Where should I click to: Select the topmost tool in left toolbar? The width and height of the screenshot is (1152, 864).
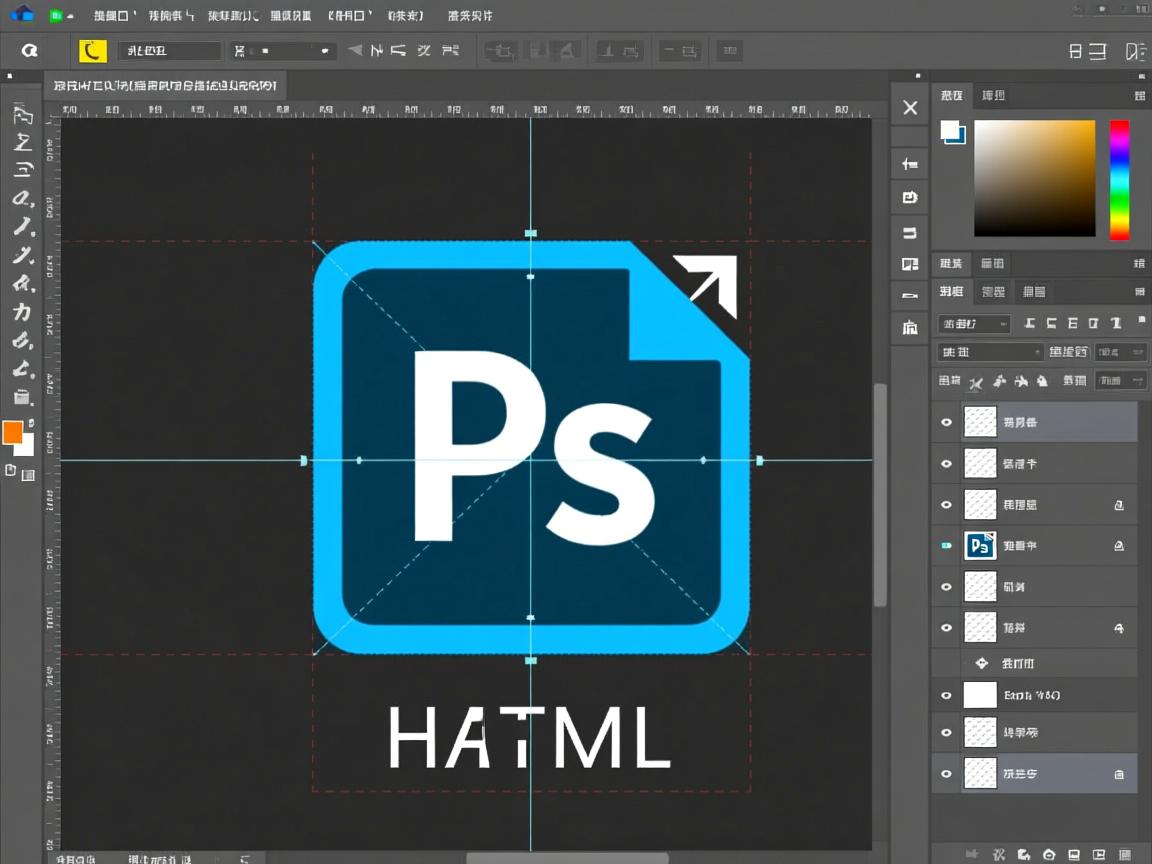22,114
